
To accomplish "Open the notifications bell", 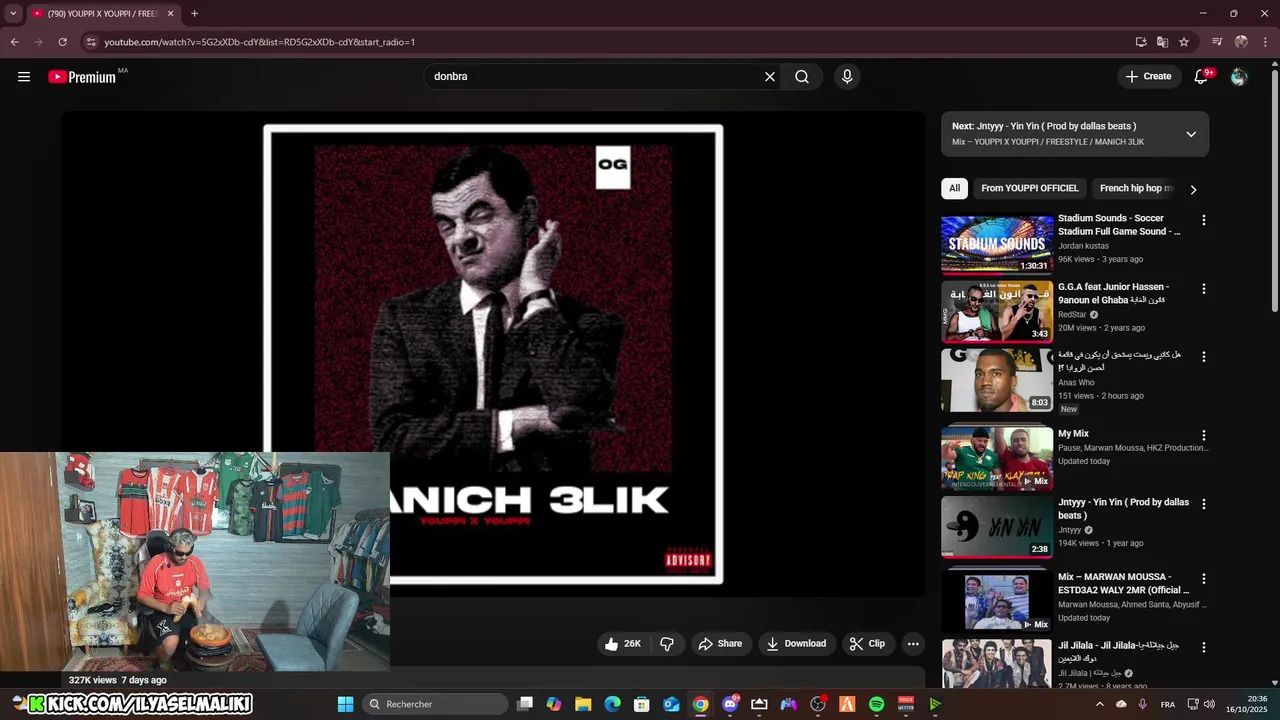I will point(1202,77).
